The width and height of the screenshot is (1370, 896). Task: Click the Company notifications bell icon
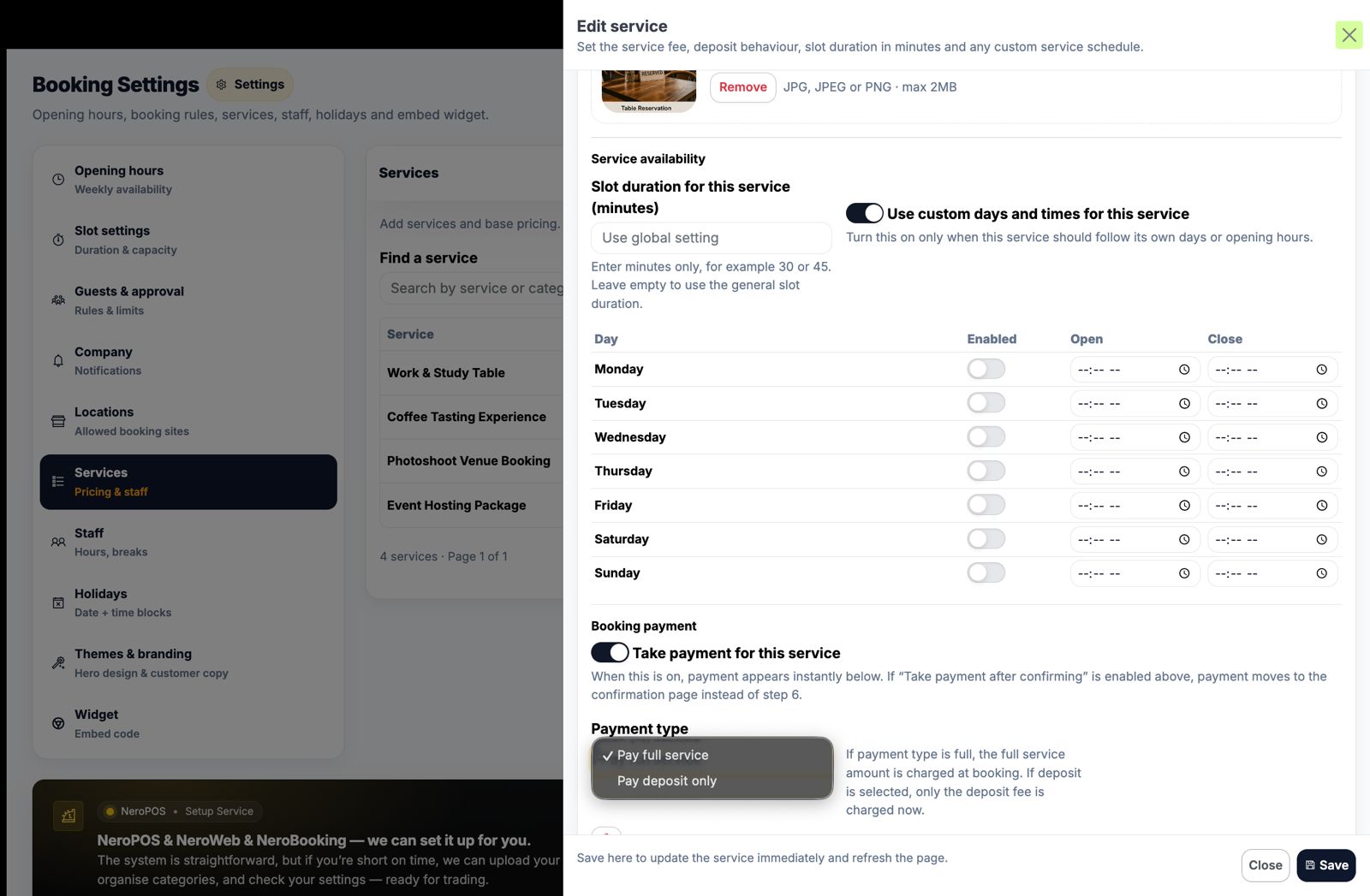58,361
